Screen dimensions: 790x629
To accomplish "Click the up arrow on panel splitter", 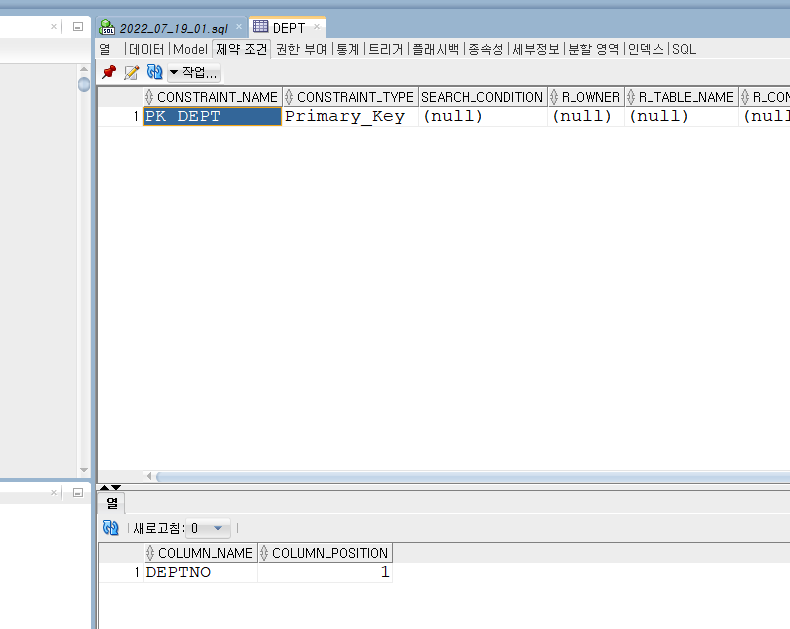I will point(104,487).
